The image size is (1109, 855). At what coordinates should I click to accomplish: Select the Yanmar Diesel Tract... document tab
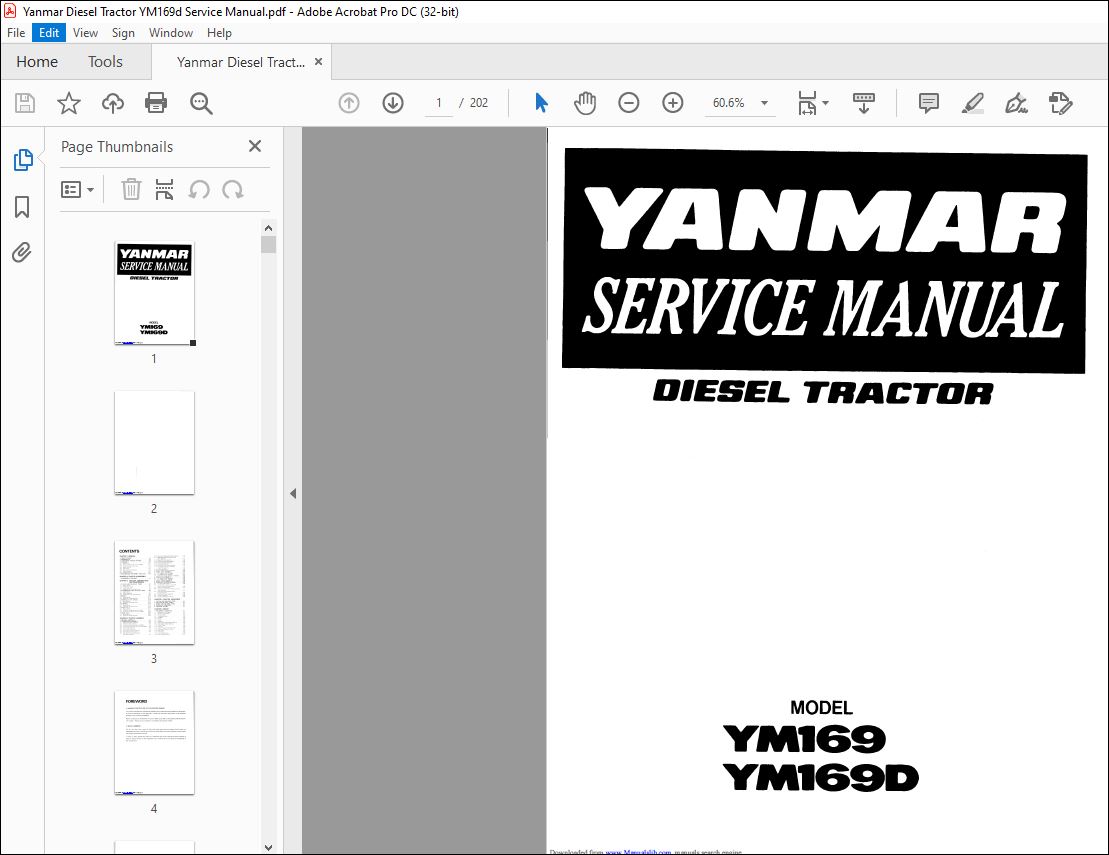pos(240,62)
